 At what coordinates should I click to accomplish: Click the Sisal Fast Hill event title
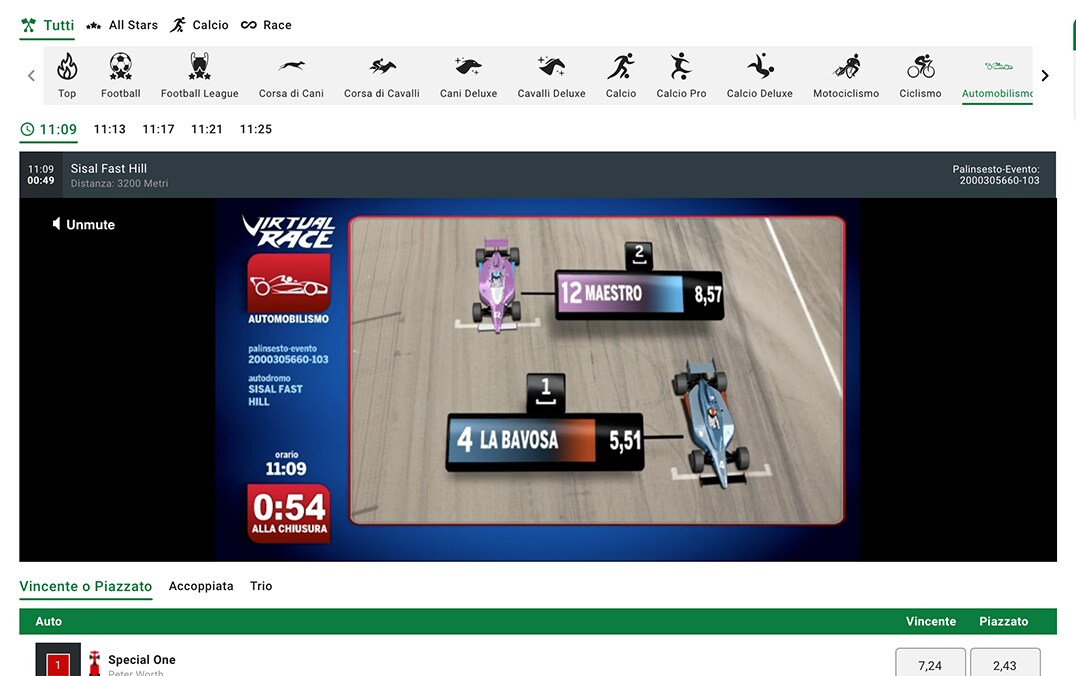point(108,168)
